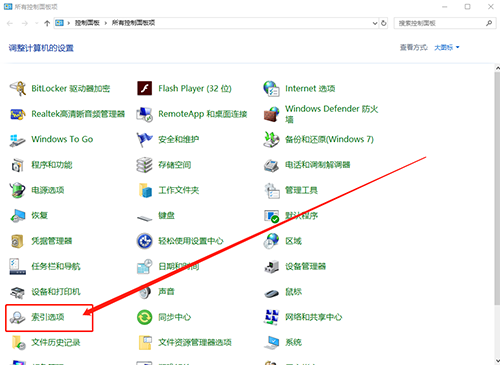The image size is (500, 365).
Task: Open the Flash Player (32 位) icon
Action: point(145,89)
